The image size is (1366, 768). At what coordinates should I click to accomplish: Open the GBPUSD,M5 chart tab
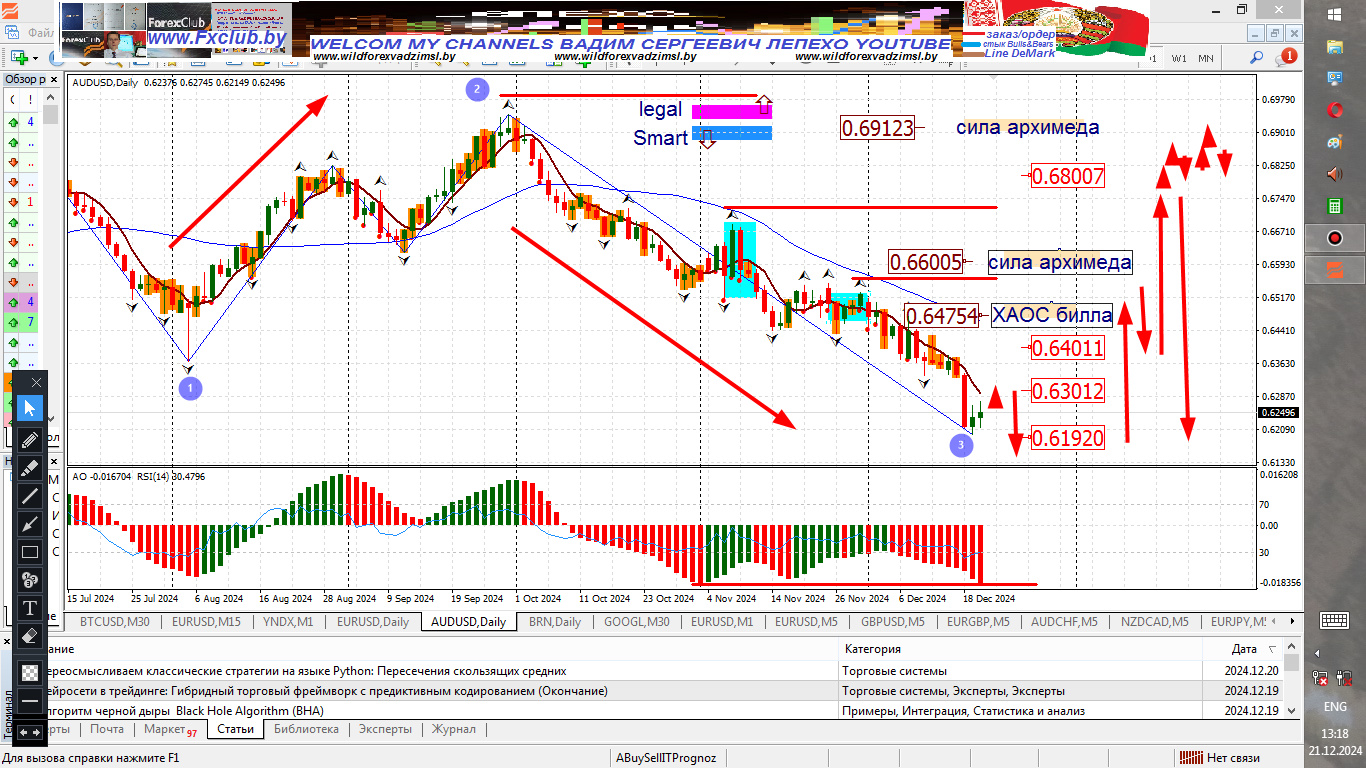[892, 622]
